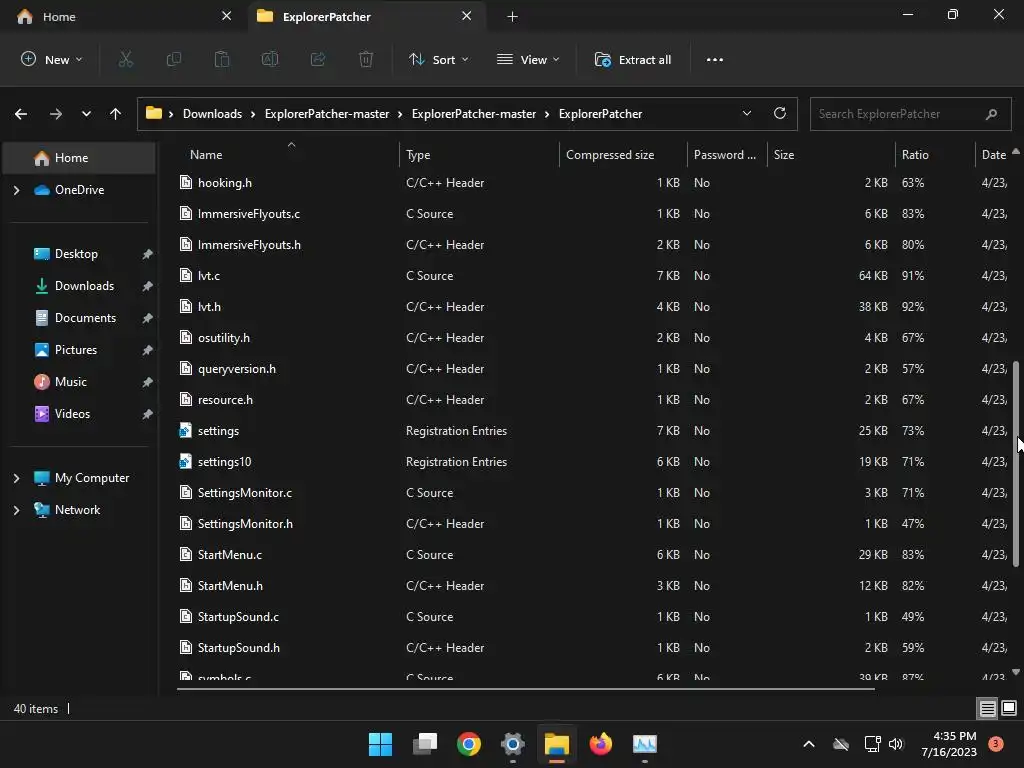Click Extract all button
The height and width of the screenshot is (768, 1024).
[632, 59]
